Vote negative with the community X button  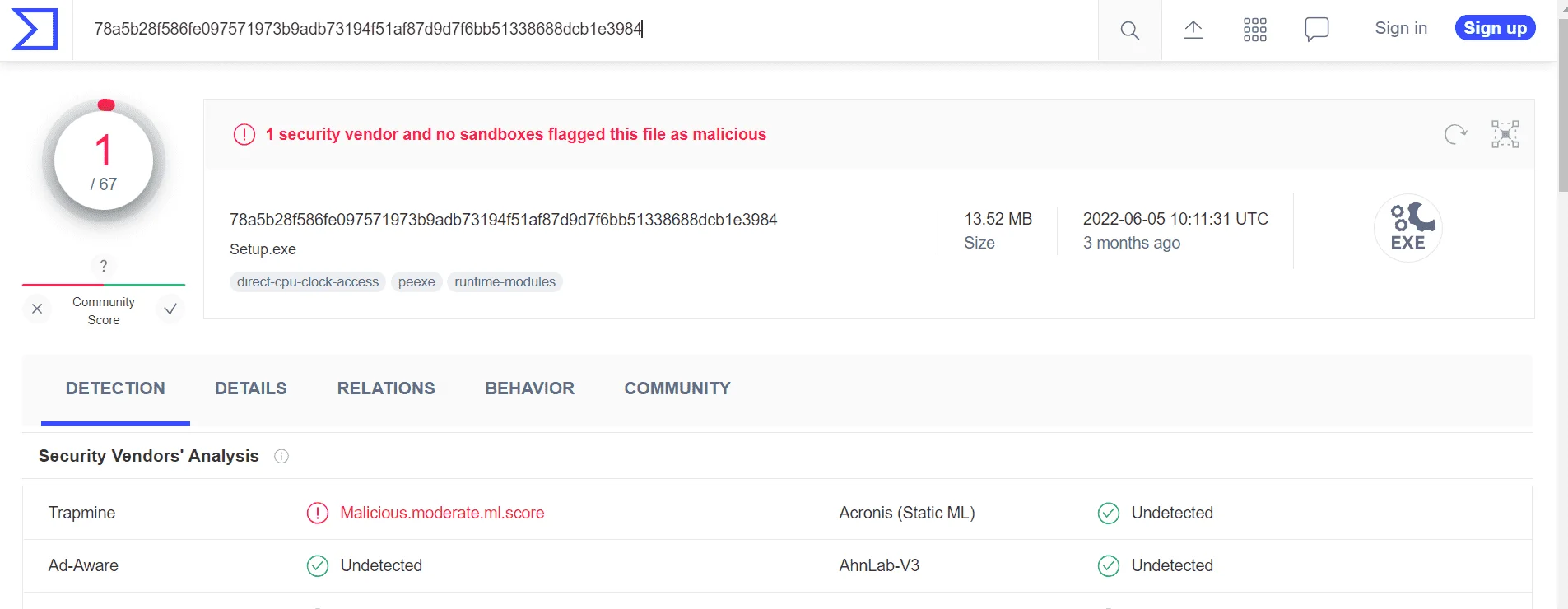click(37, 309)
